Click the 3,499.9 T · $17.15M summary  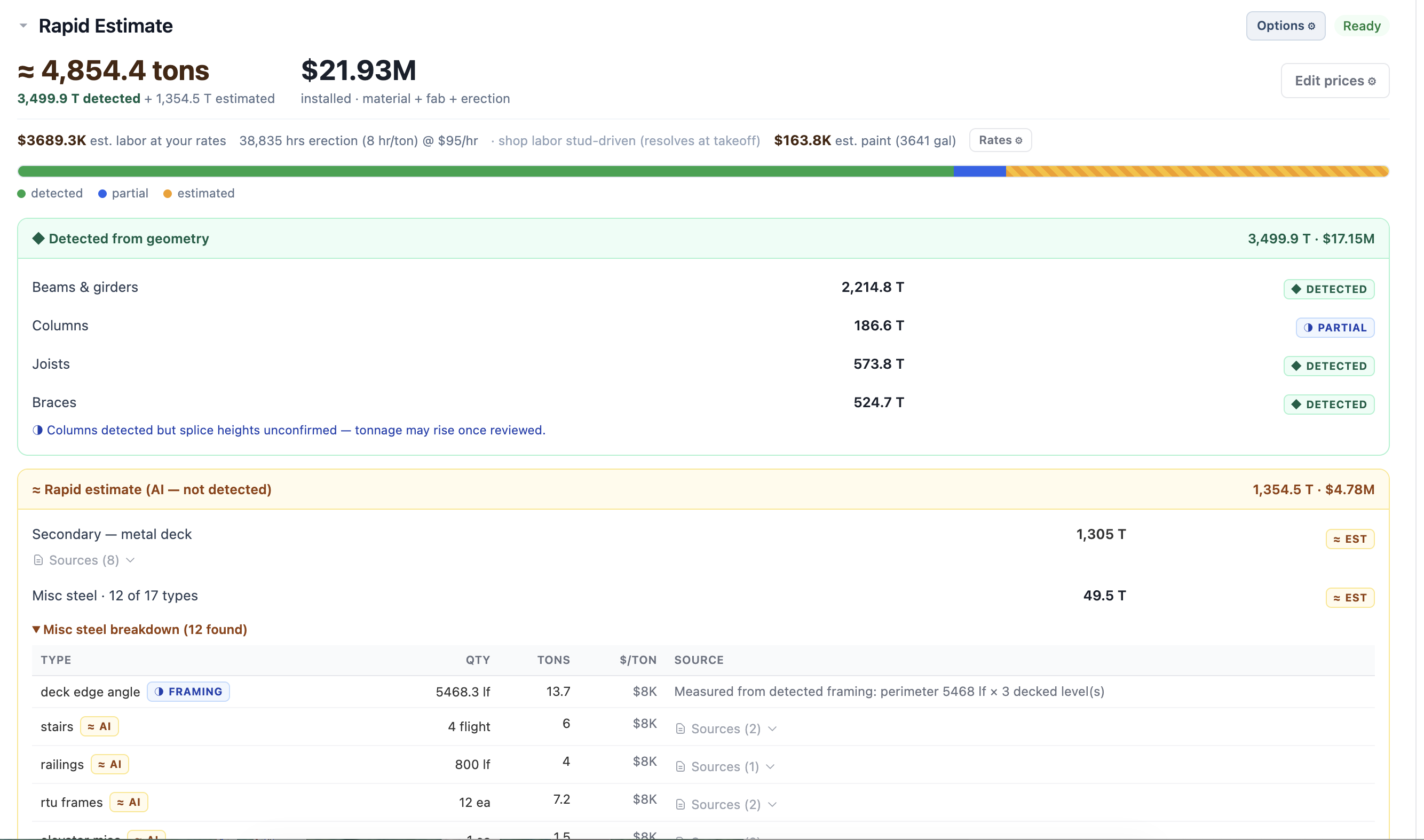pos(1311,239)
